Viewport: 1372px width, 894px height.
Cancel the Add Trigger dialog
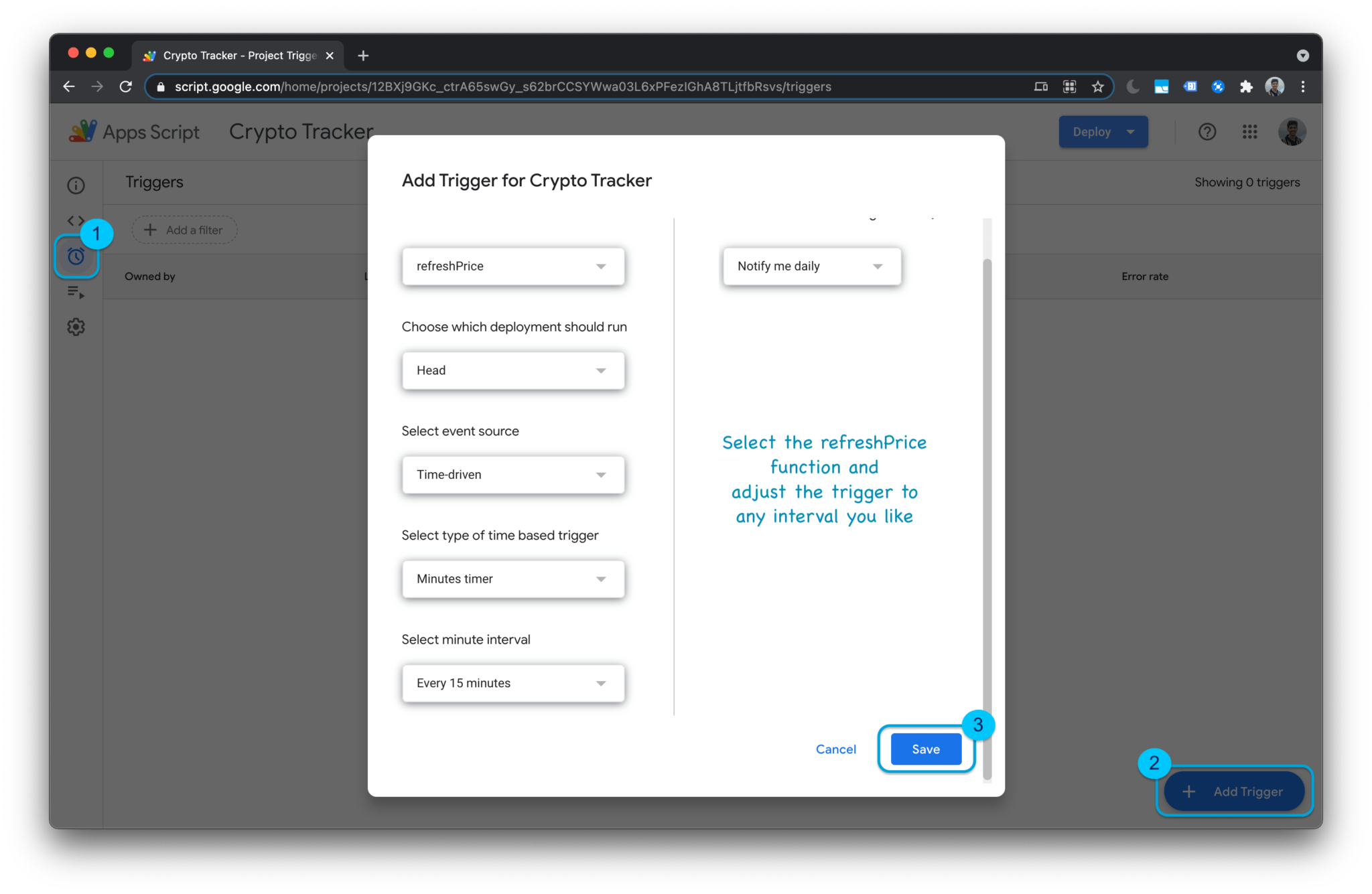tap(835, 749)
